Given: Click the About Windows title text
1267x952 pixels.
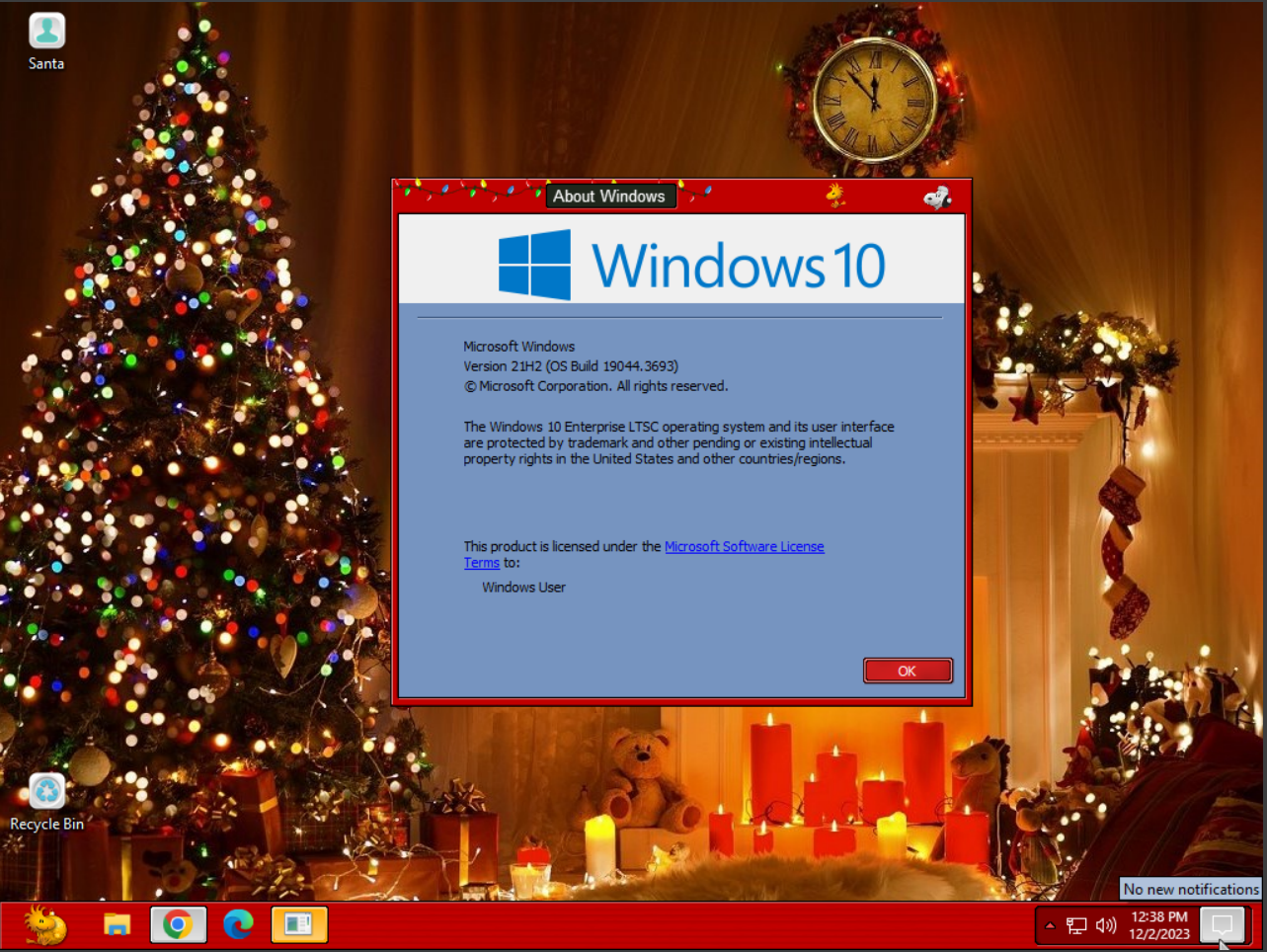Looking at the screenshot, I should click(x=609, y=197).
